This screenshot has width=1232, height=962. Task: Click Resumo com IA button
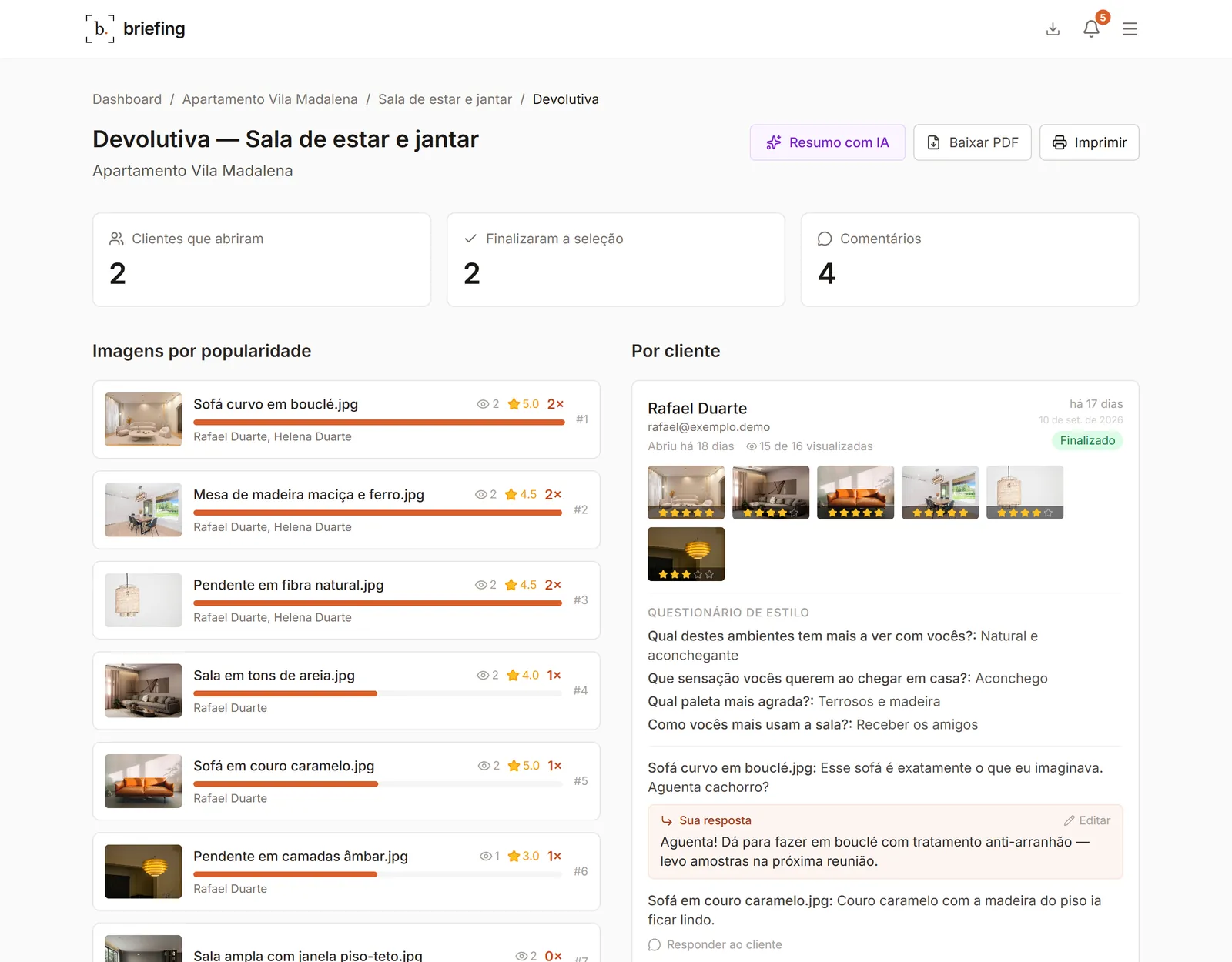pos(828,142)
